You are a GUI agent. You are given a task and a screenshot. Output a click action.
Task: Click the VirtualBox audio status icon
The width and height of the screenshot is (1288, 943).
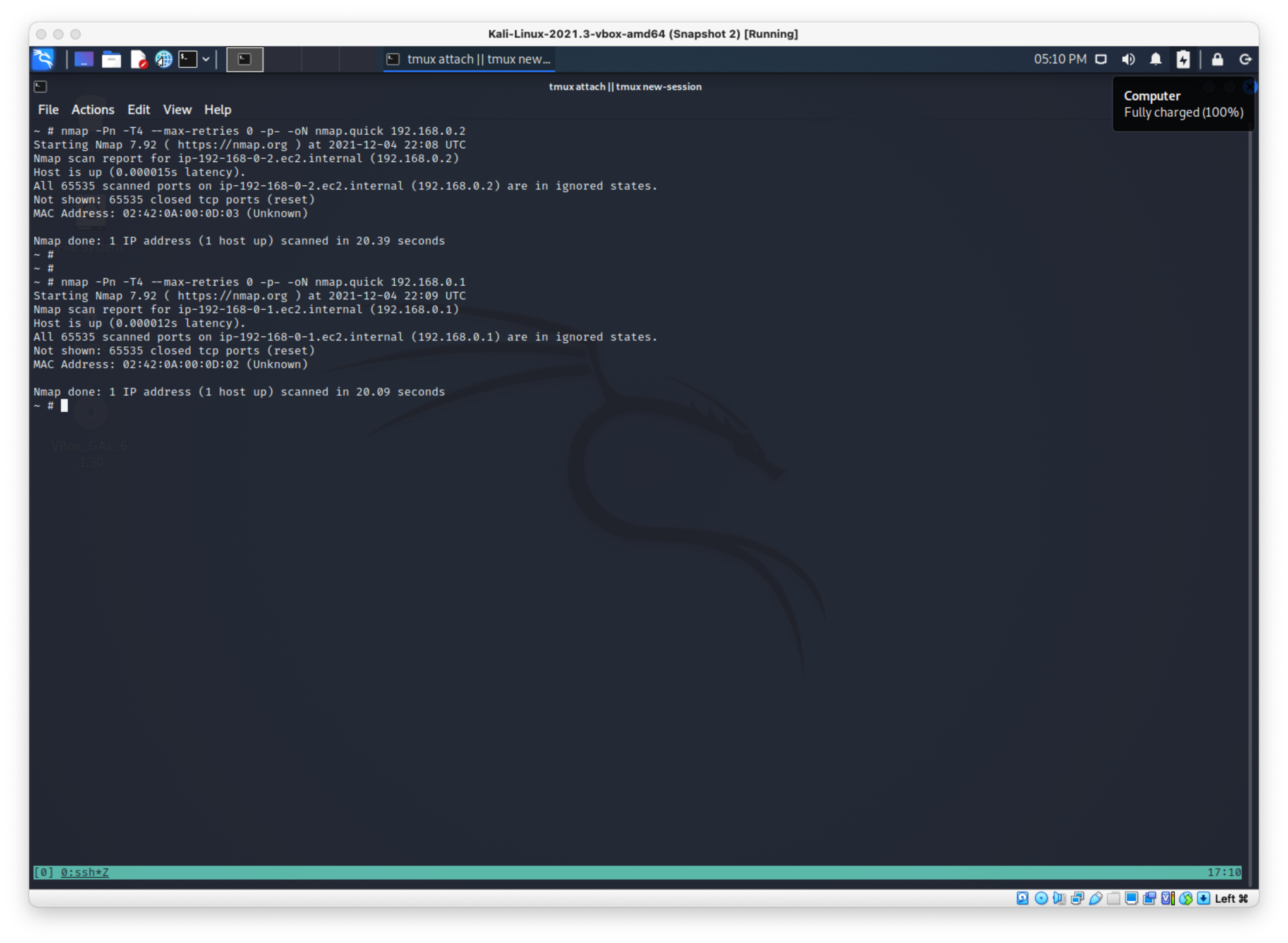(x=1059, y=899)
